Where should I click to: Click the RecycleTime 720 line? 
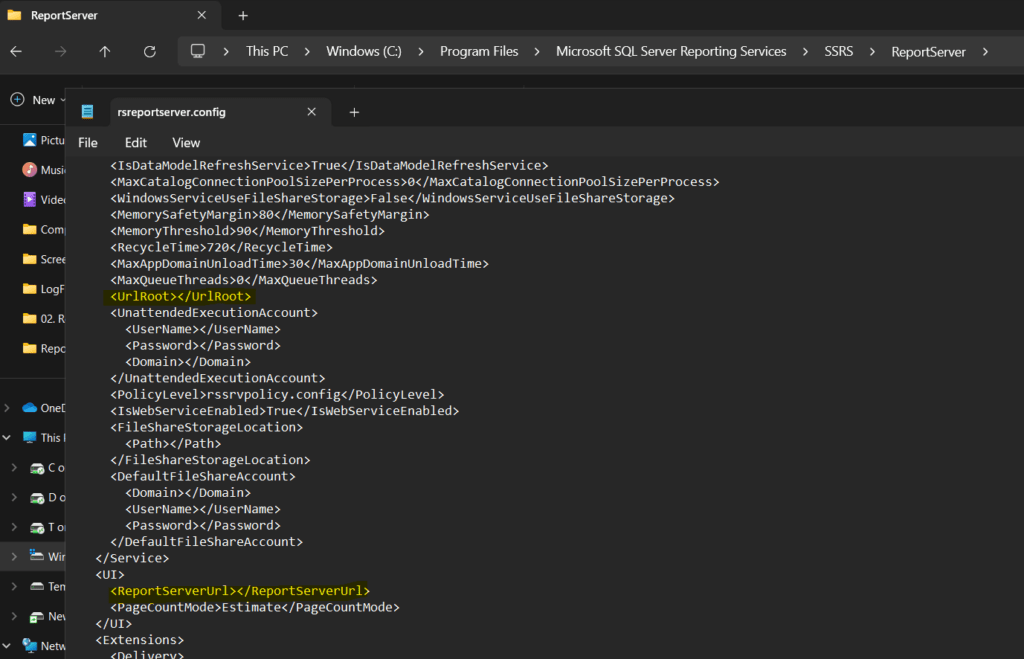coord(221,248)
